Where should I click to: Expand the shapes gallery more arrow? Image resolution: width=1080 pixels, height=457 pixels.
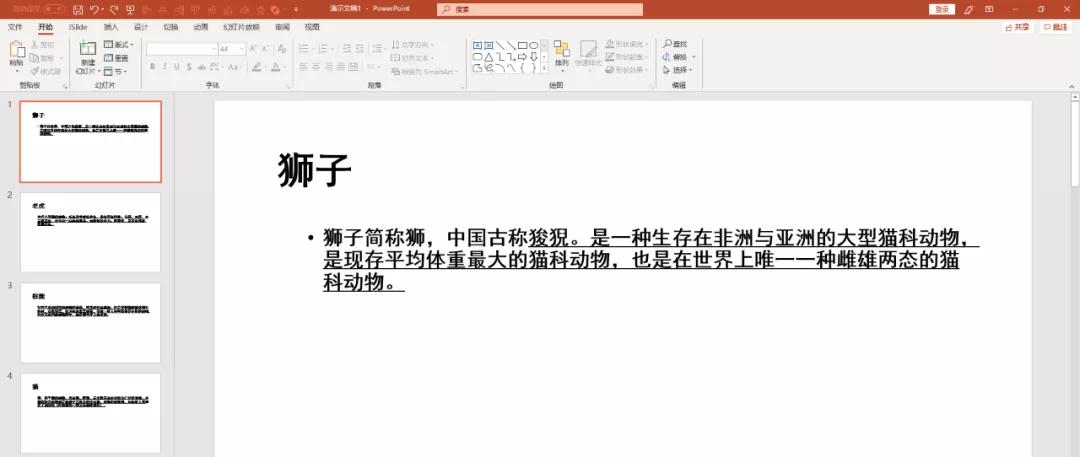pos(544,68)
